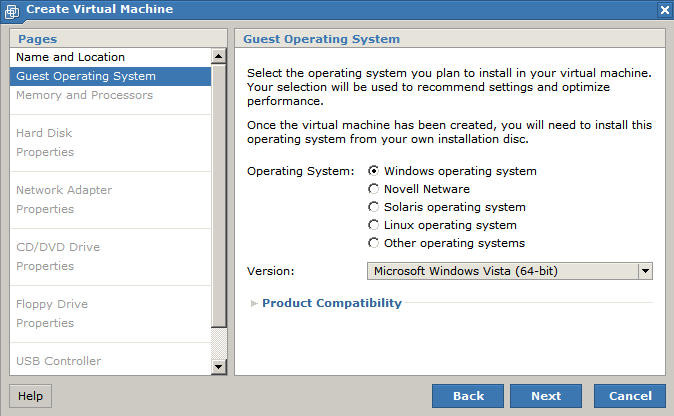Select Windows operating system radio button

click(374, 171)
